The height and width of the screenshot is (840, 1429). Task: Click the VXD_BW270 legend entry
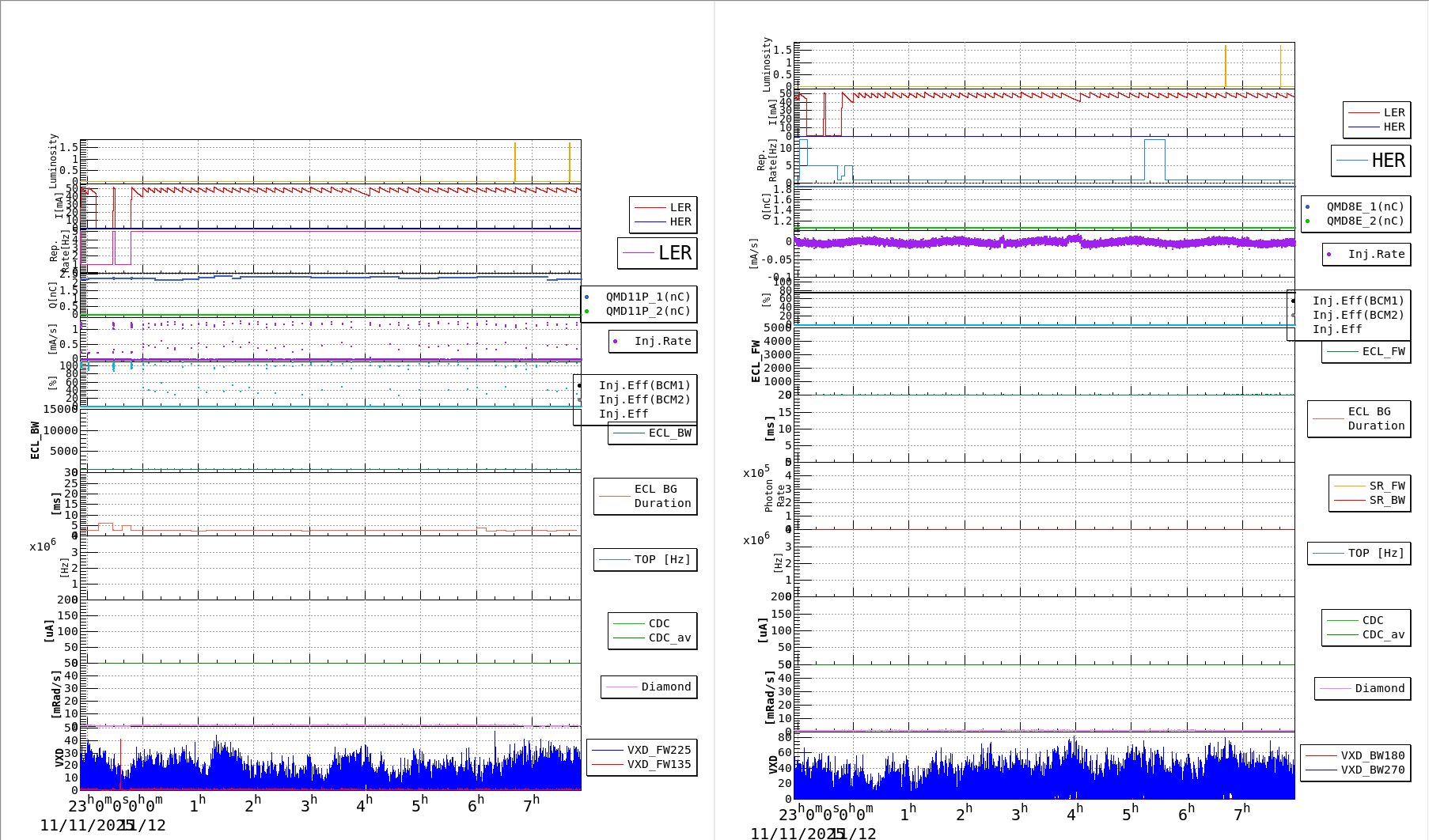[x=1372, y=770]
